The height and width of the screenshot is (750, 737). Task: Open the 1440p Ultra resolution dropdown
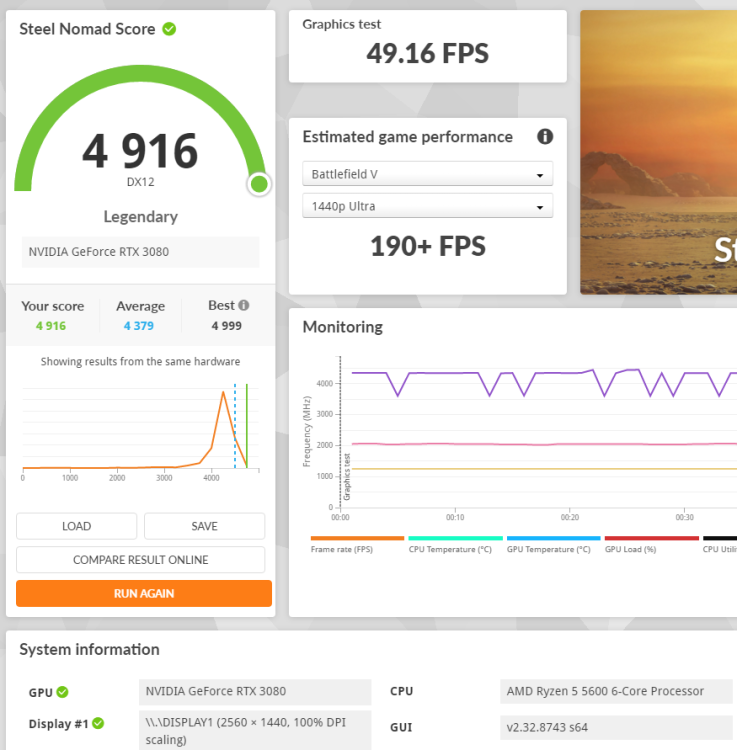[427, 207]
